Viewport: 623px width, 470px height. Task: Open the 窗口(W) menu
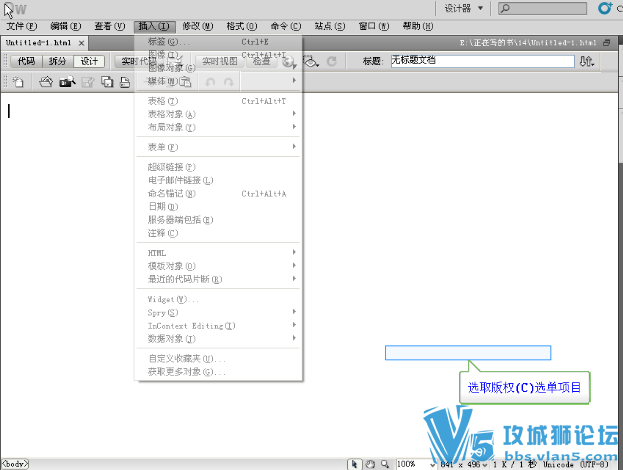[x=373, y=26]
